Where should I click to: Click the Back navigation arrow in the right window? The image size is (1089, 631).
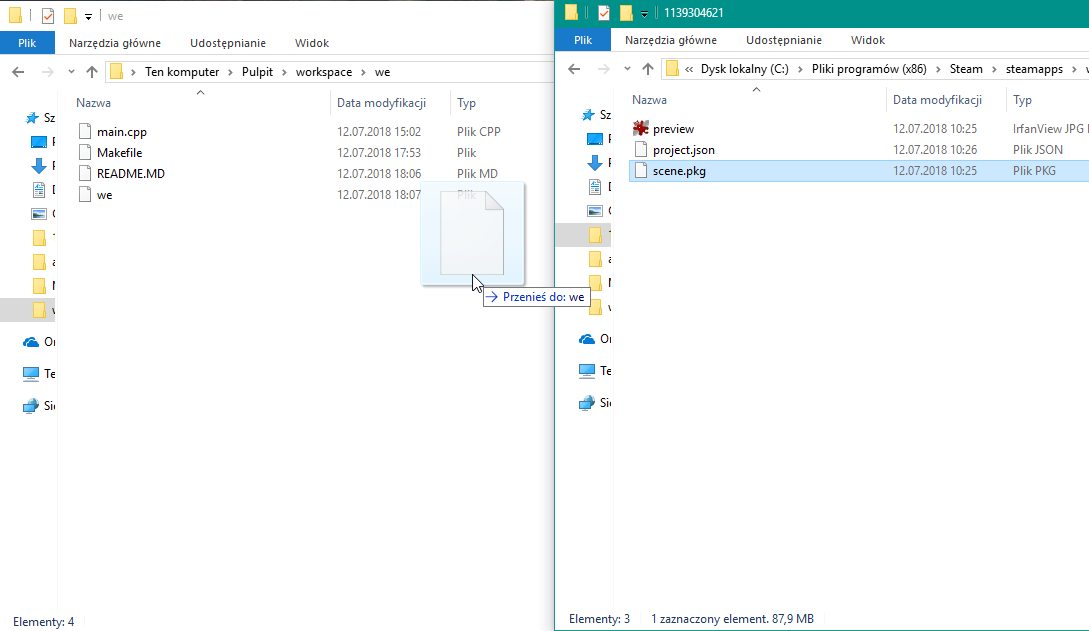[573, 68]
